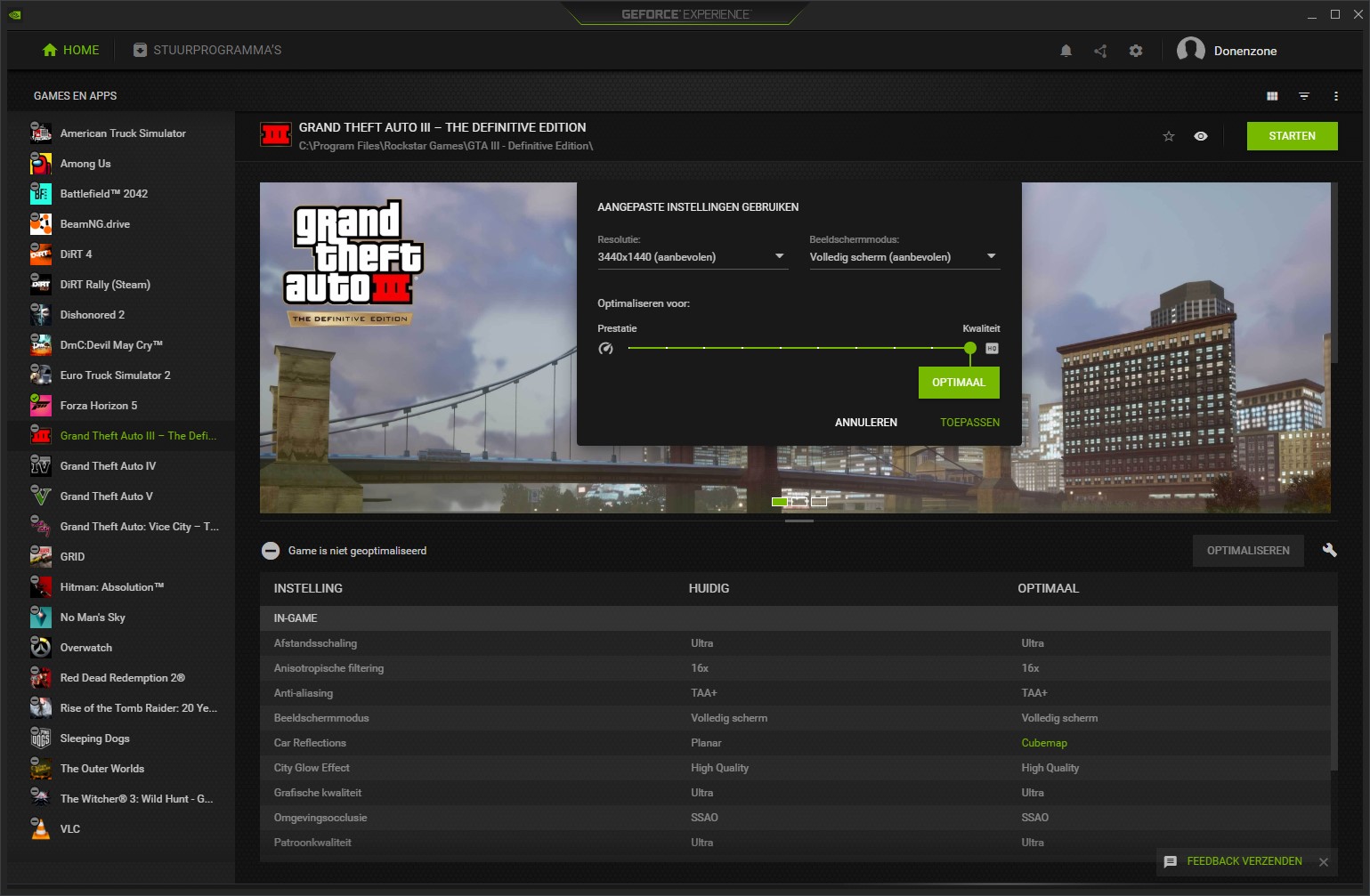Select the Overwatch icon
The width and height of the screenshot is (1370, 896).
pos(40,648)
